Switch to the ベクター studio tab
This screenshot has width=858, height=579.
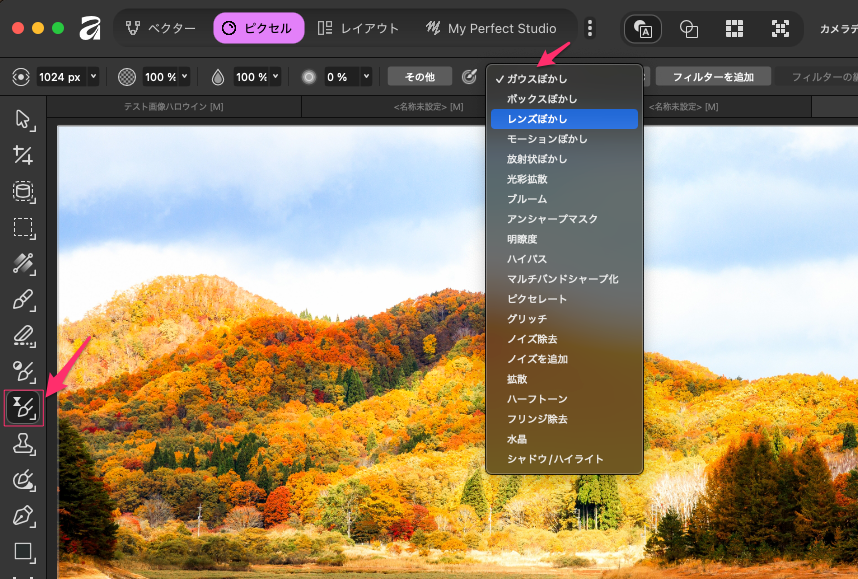coord(161,29)
